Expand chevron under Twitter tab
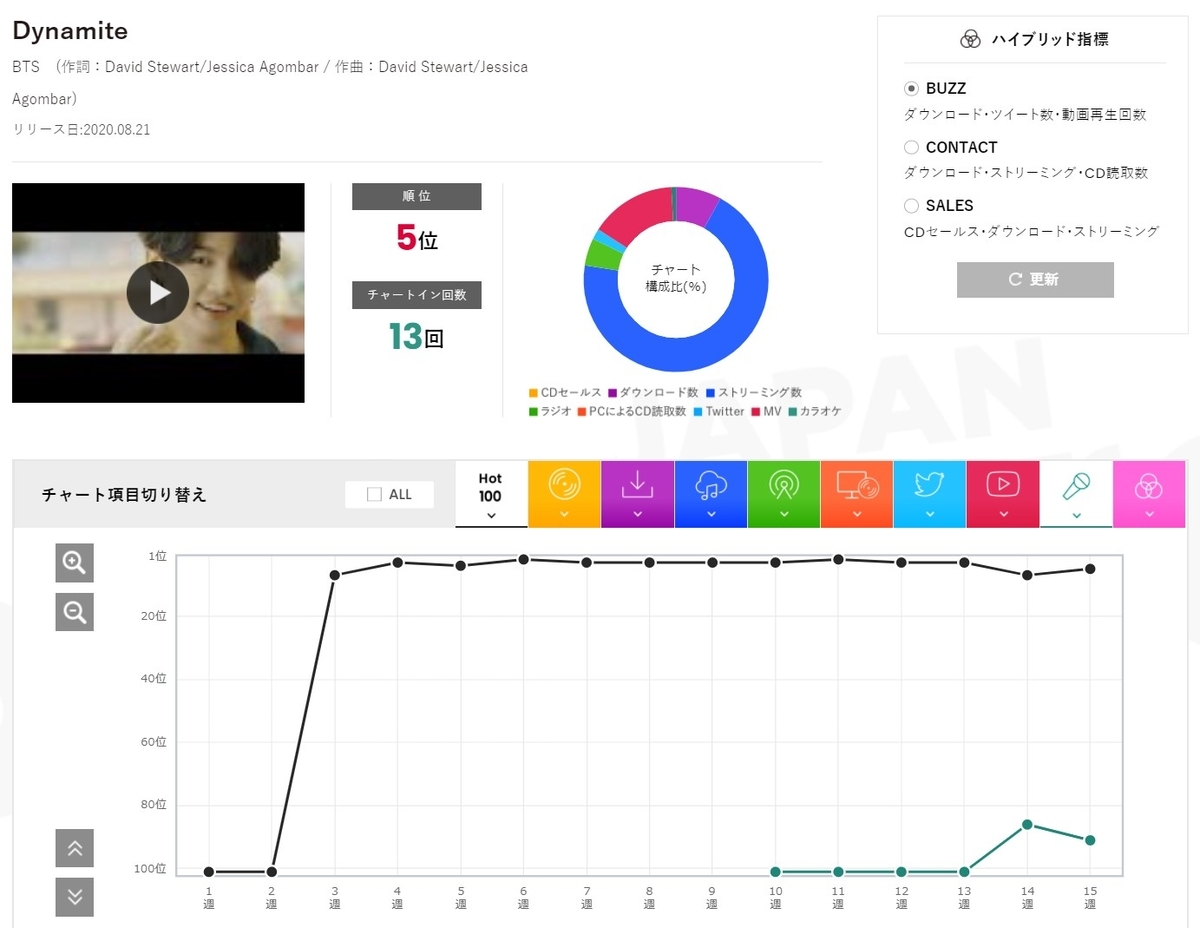This screenshot has width=1200, height=928. pos(930,516)
